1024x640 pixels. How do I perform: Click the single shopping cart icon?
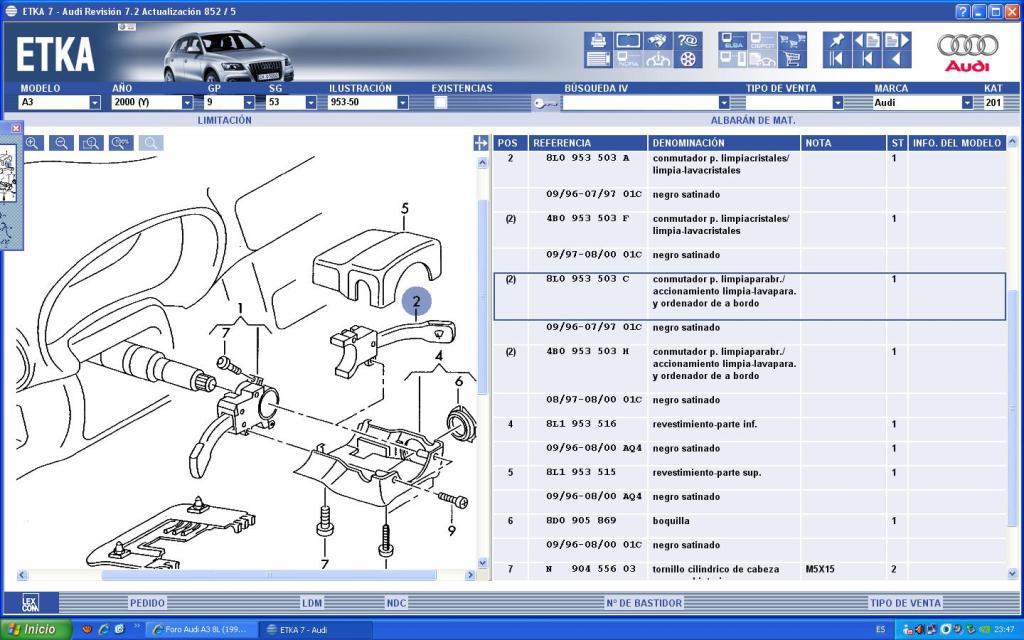(x=792, y=59)
